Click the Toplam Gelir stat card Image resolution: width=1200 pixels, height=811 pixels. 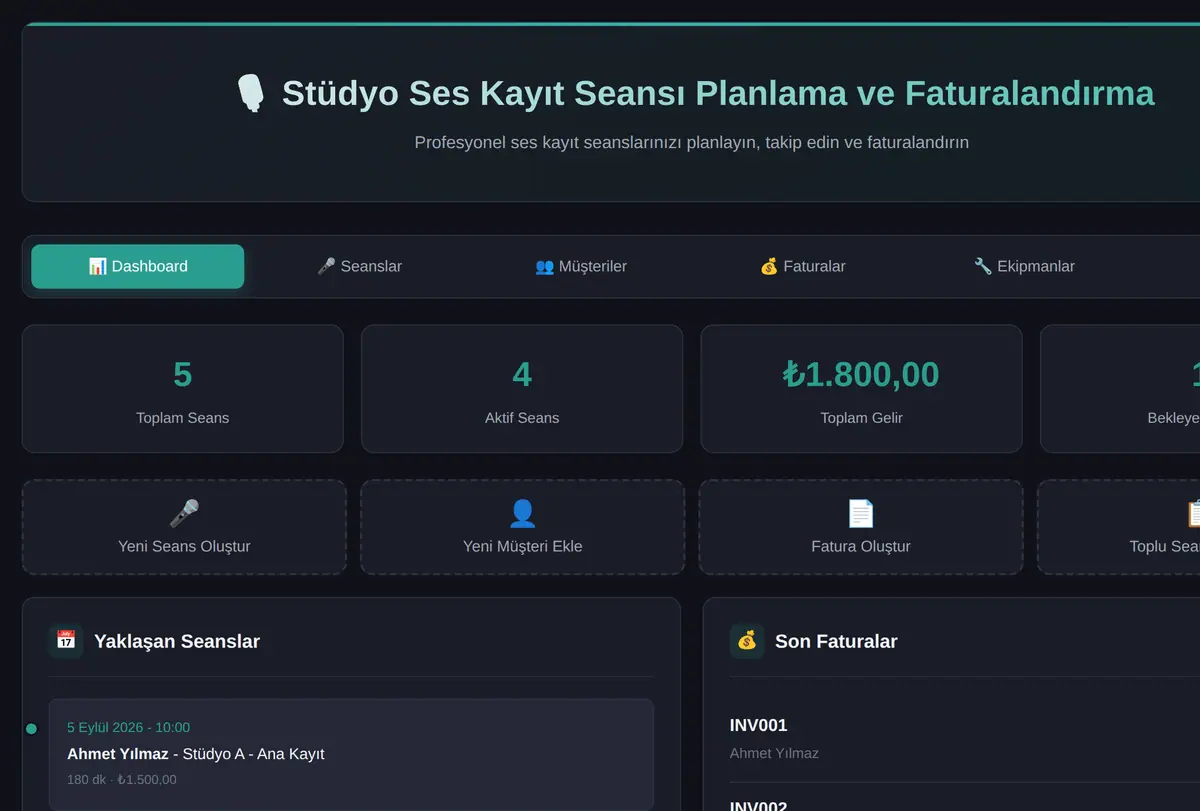861,389
